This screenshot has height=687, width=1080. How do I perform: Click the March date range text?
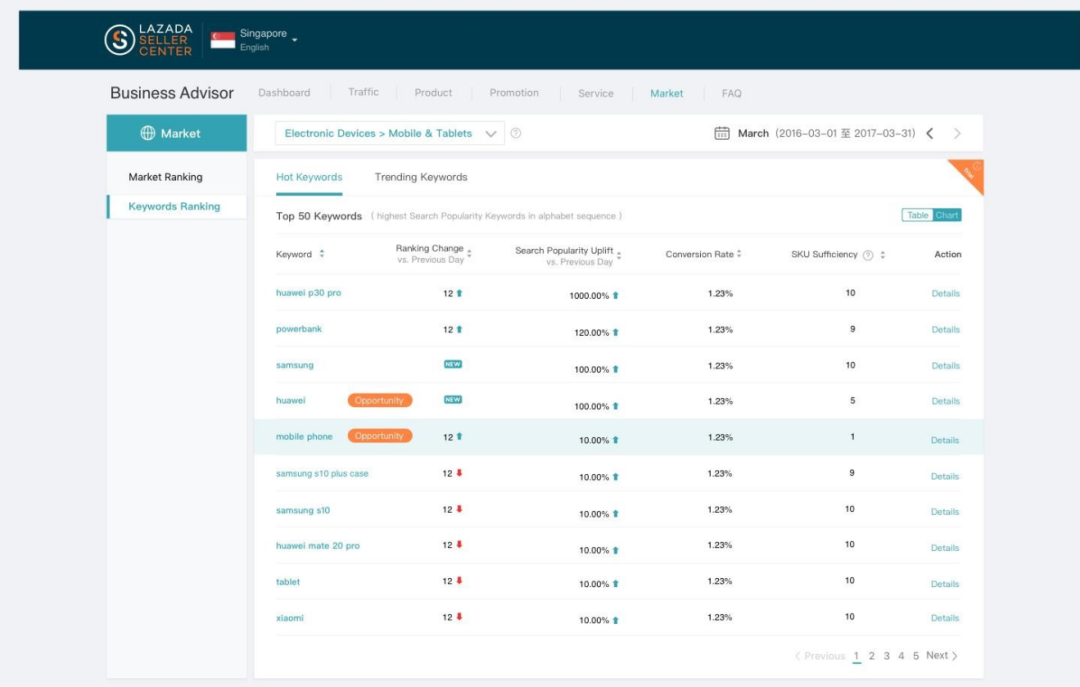(x=827, y=134)
